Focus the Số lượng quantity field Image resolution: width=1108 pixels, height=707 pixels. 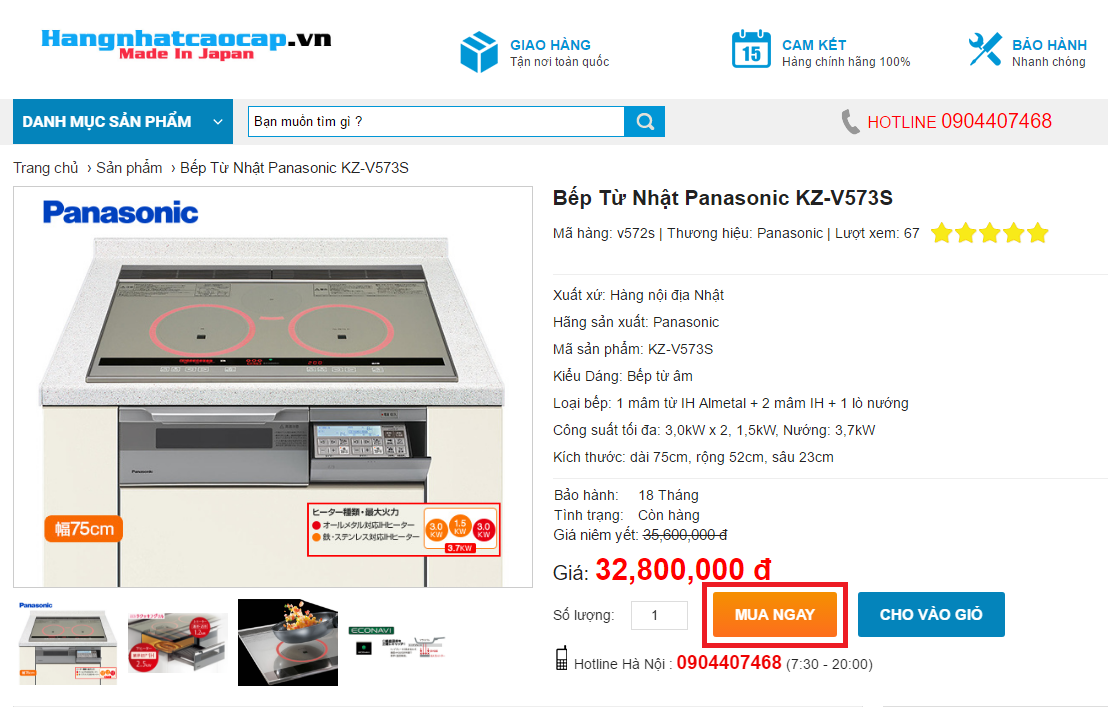[659, 615]
